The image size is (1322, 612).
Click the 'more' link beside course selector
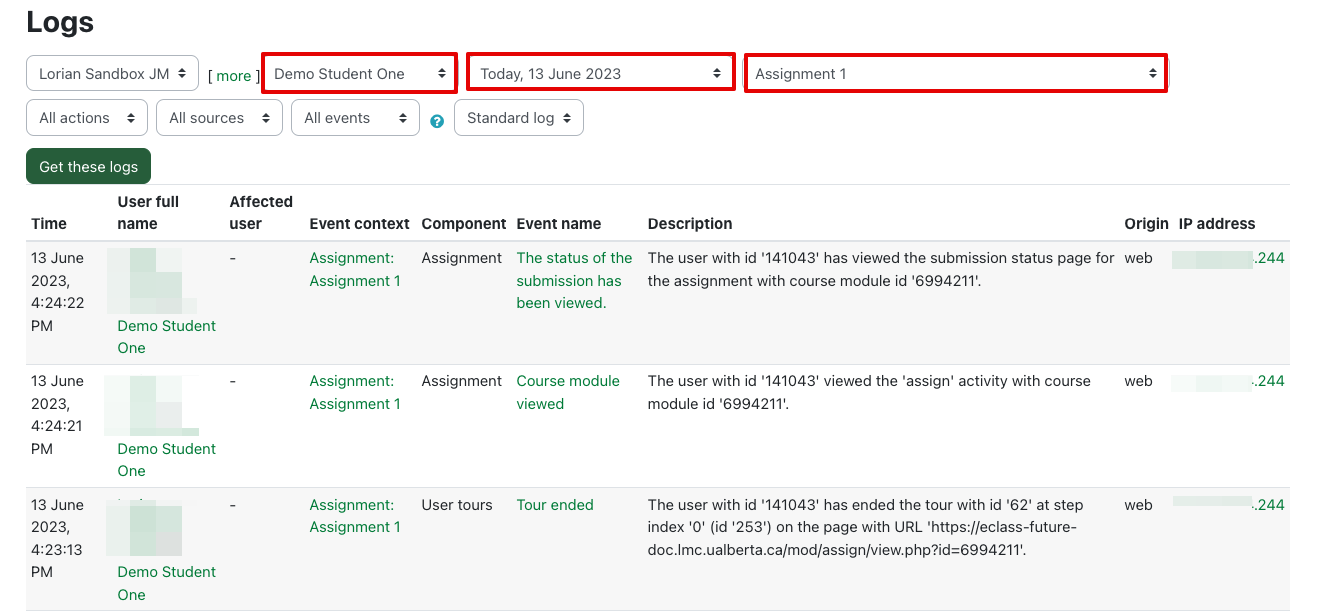point(234,76)
